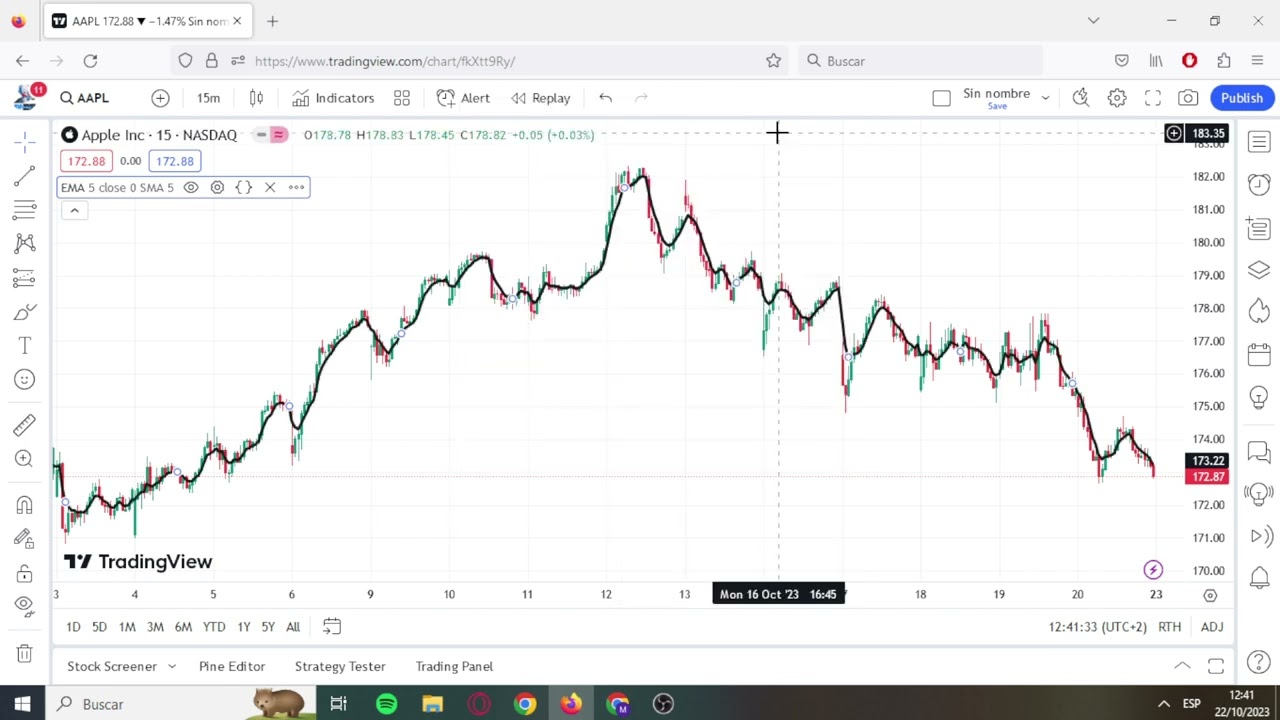Create an Alert

tap(463, 98)
